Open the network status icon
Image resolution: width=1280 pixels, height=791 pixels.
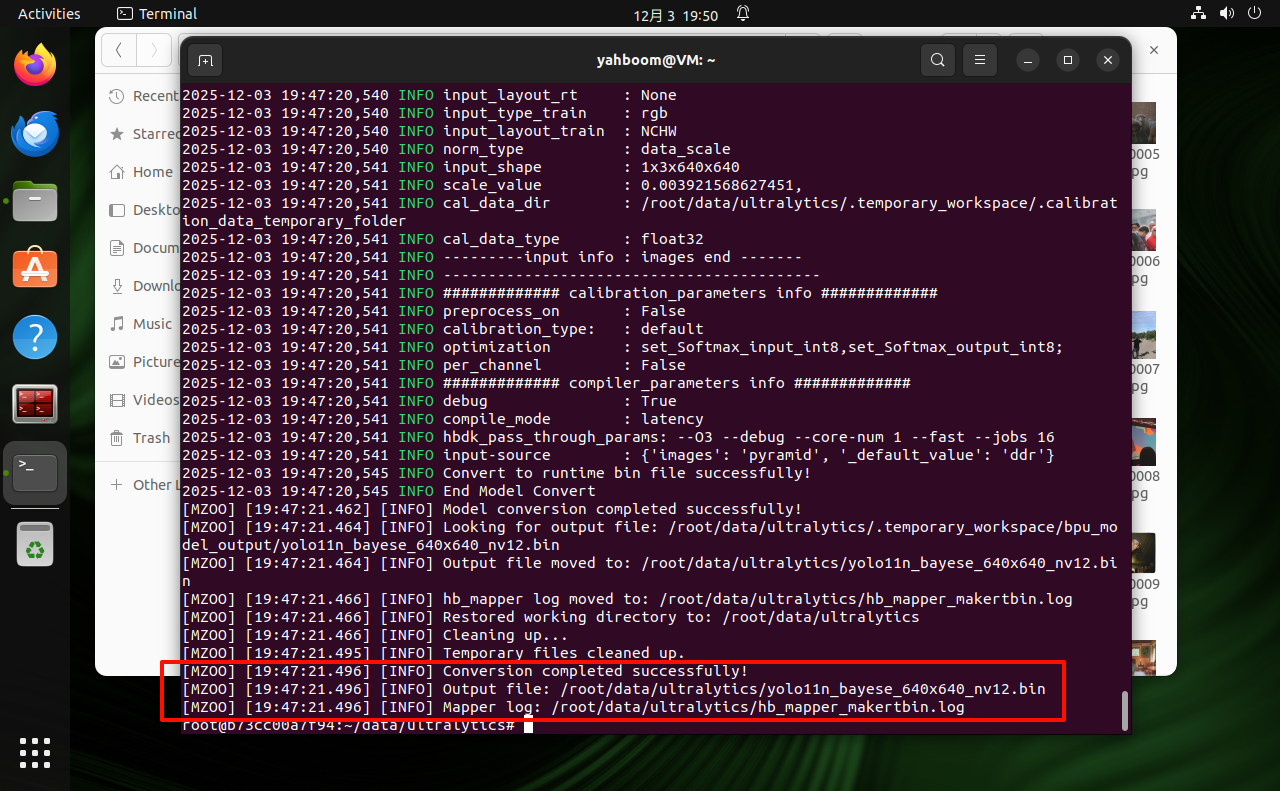(x=1199, y=14)
